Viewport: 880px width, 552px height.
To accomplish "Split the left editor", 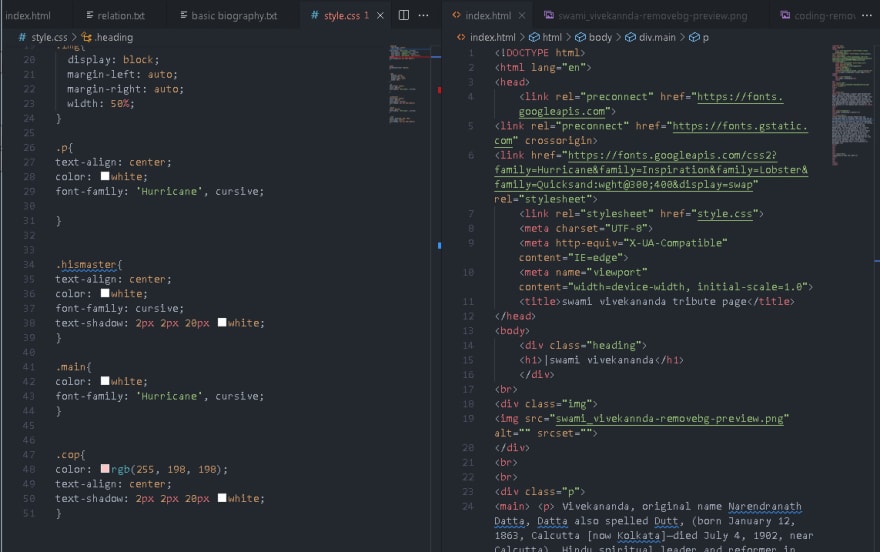I will point(404,15).
